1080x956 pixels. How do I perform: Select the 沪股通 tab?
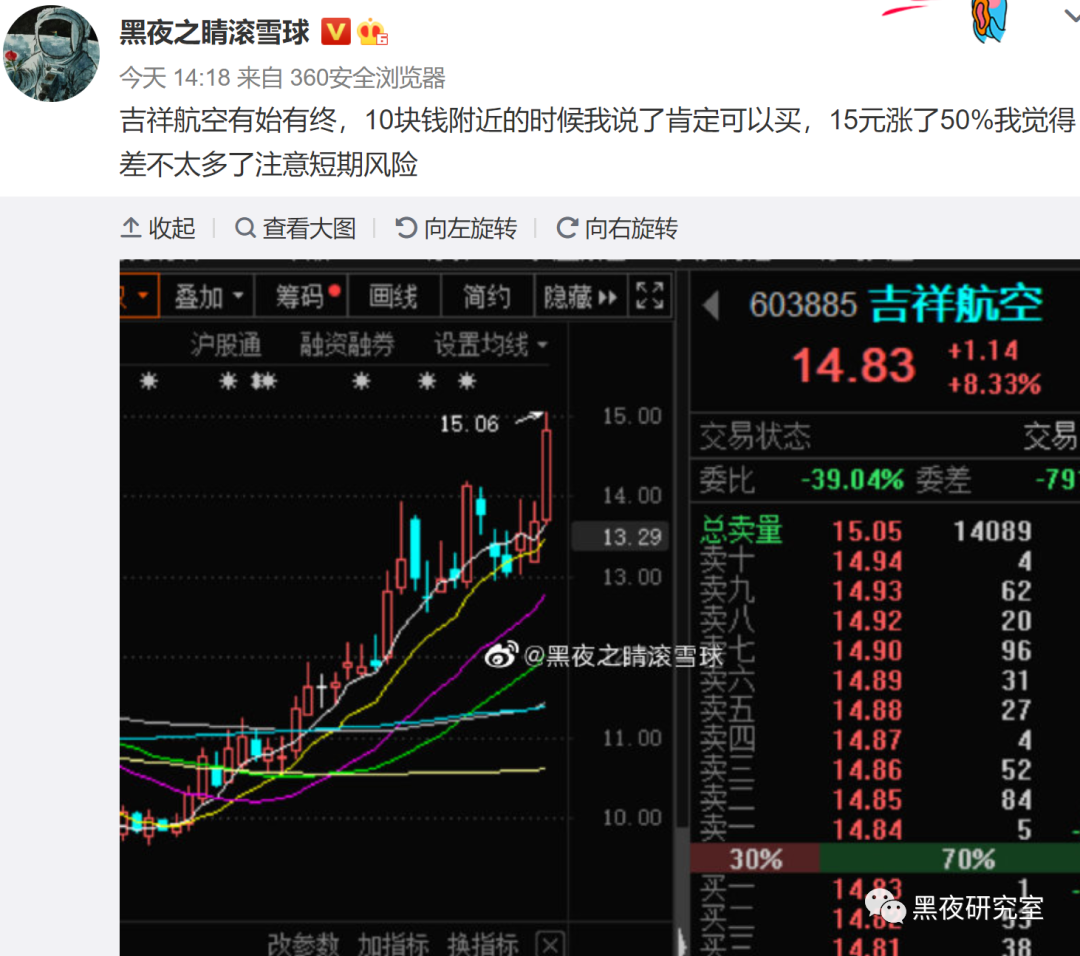227,344
